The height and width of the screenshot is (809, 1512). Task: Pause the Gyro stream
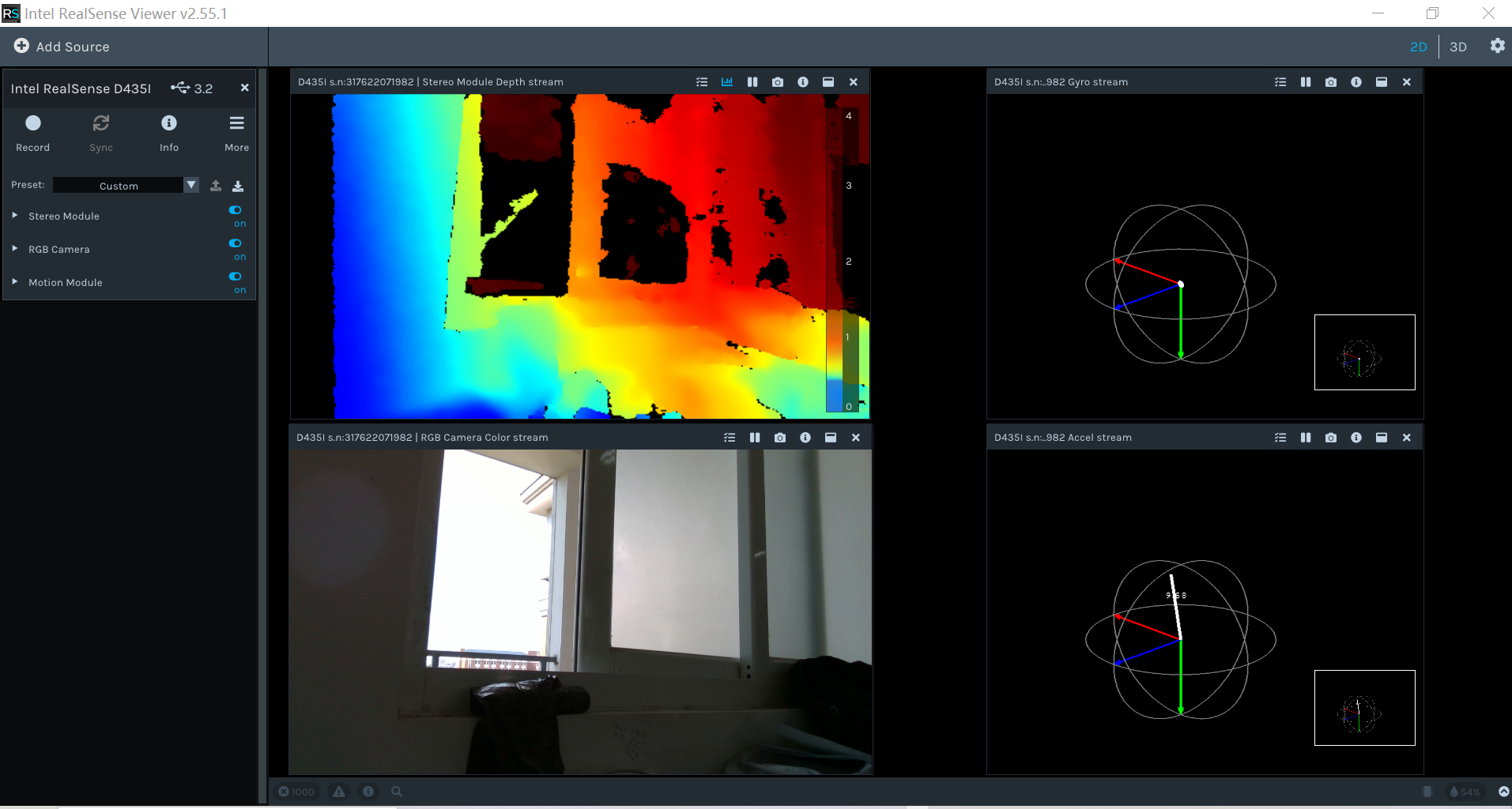(x=1306, y=82)
